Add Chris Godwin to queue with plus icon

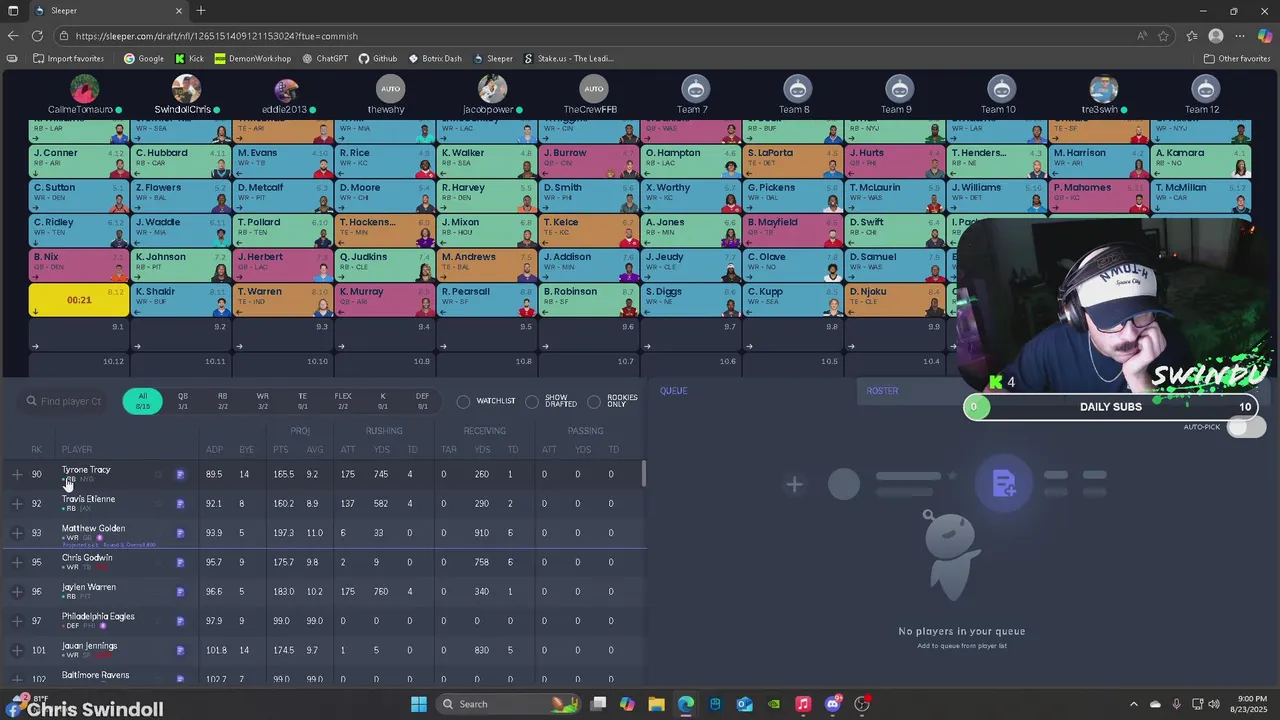tap(17, 562)
